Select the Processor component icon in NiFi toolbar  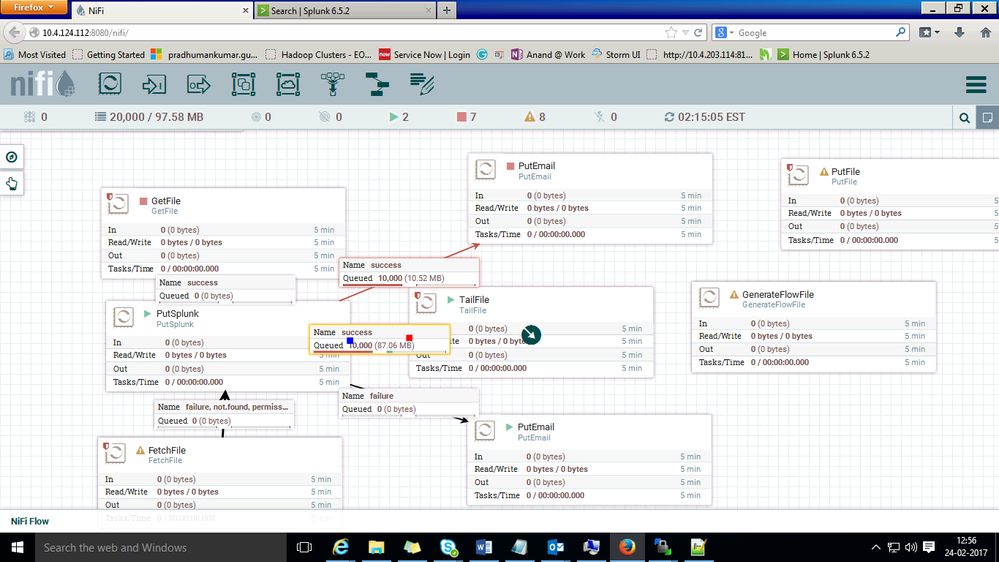click(x=110, y=84)
